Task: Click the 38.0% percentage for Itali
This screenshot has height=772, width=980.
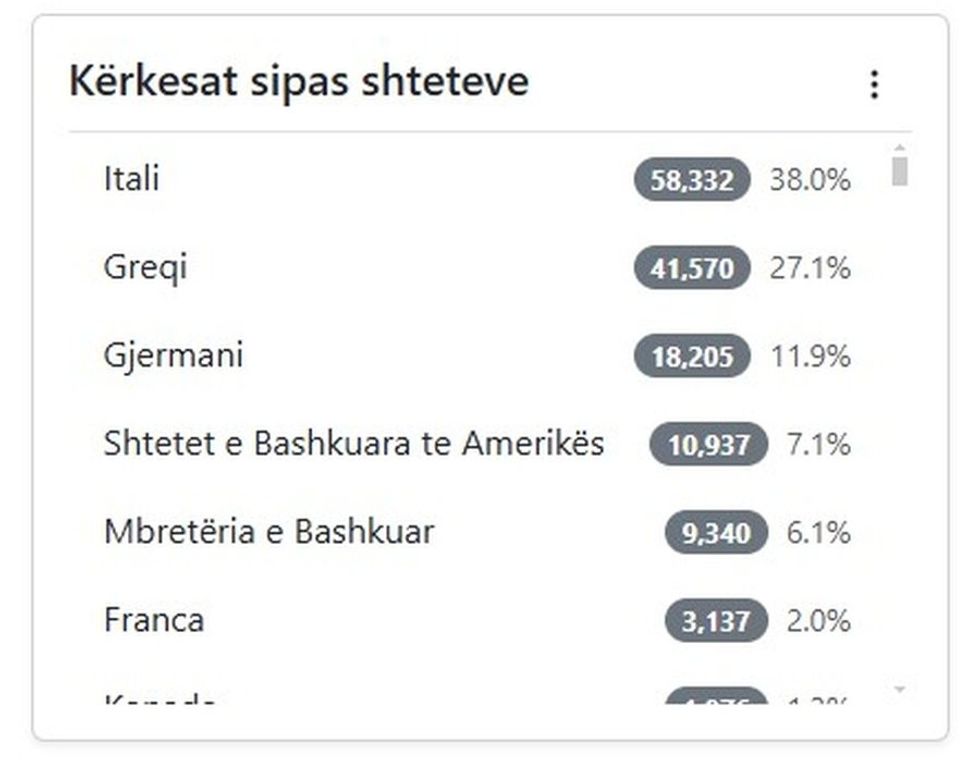Action: 810,180
